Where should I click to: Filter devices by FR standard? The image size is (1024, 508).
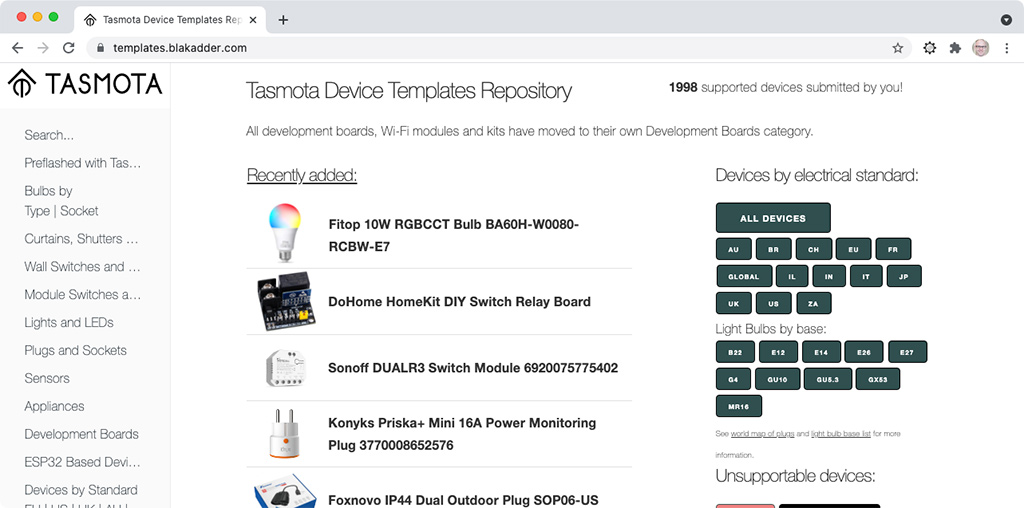coord(893,249)
